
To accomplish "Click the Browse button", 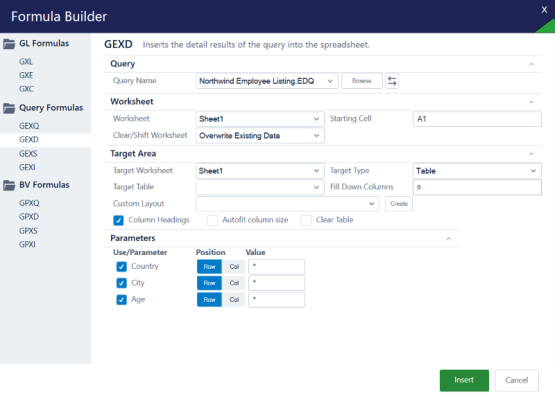I will [361, 81].
